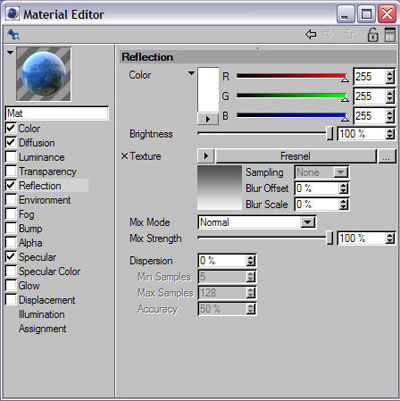Enable the Transparency channel checkbox

point(11,171)
